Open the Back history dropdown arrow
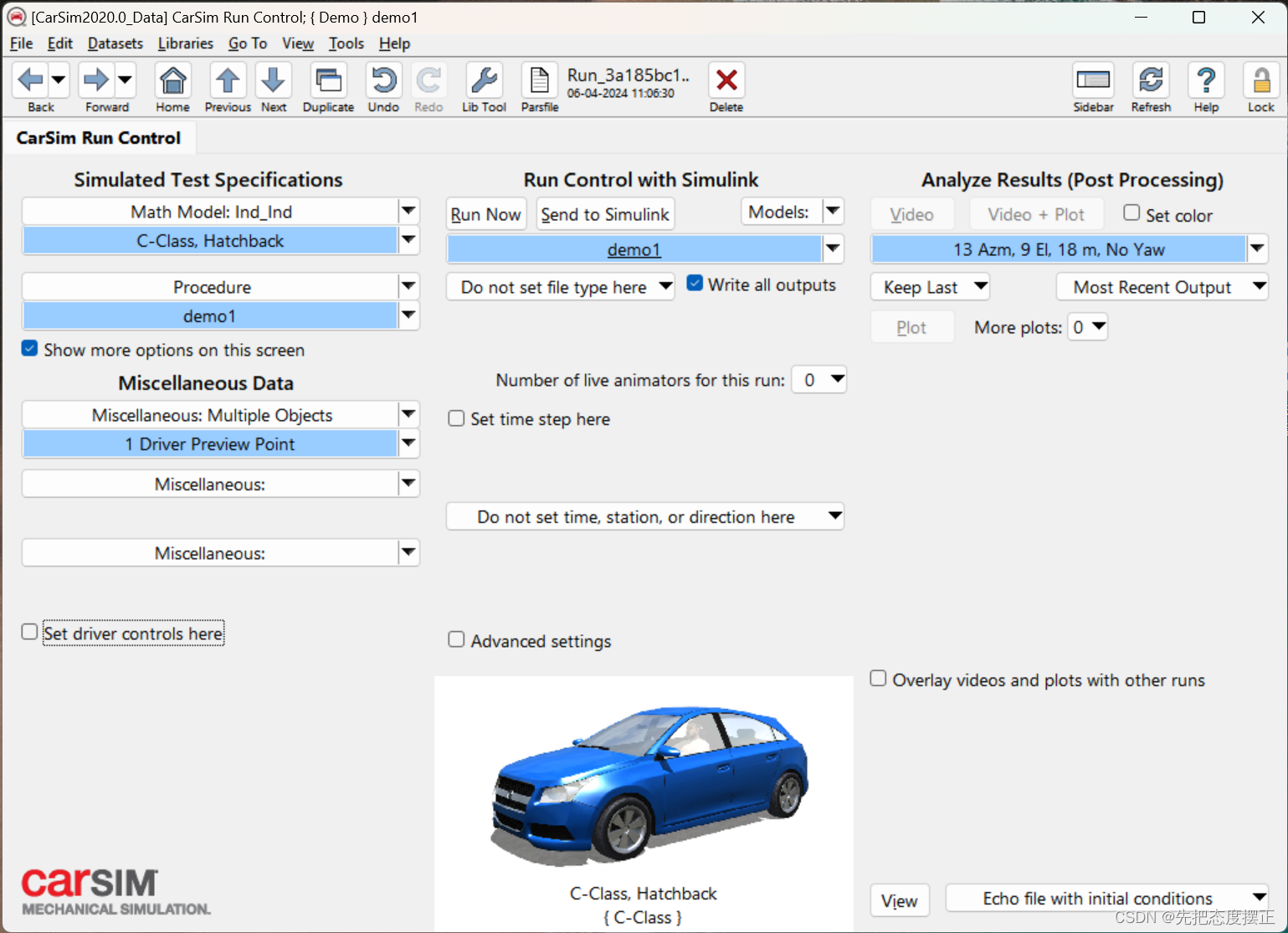The width and height of the screenshot is (1288, 933). (59, 80)
